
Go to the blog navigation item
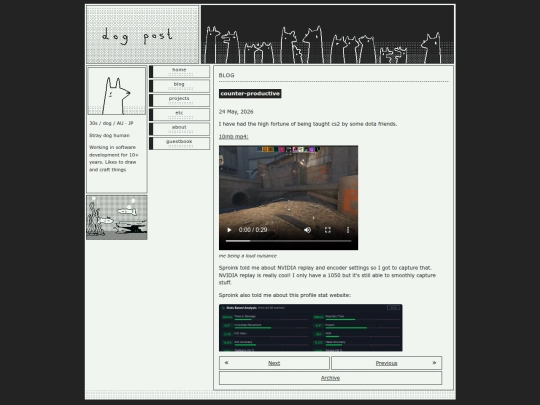pos(179,86)
